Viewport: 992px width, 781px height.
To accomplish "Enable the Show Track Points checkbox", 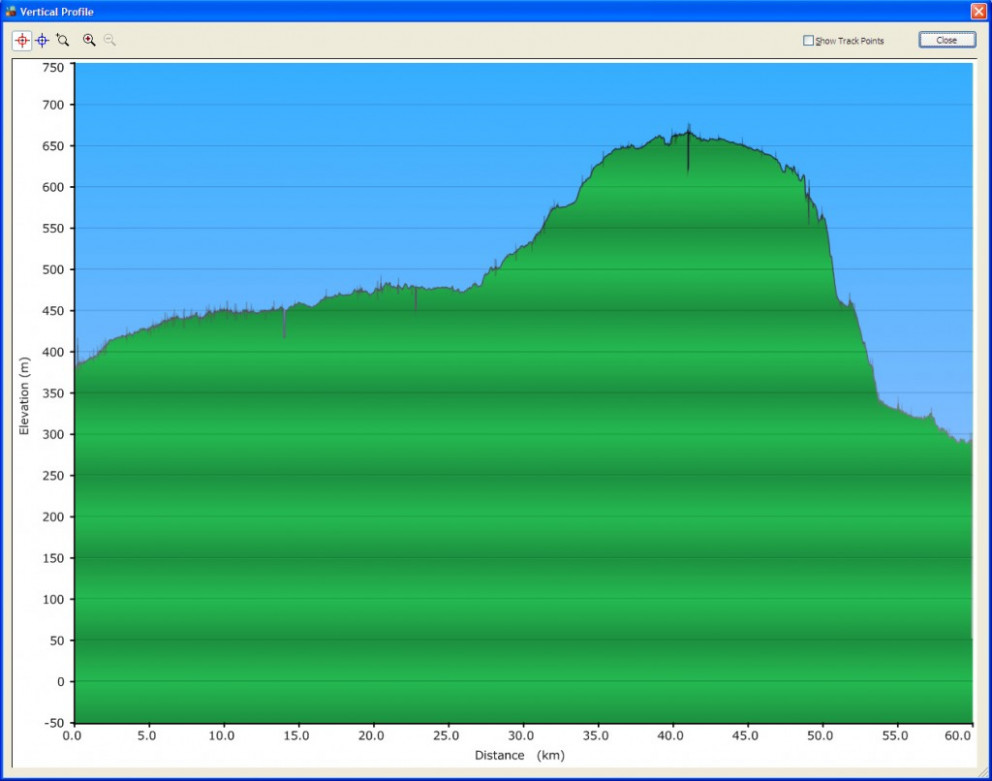I will [809, 41].
